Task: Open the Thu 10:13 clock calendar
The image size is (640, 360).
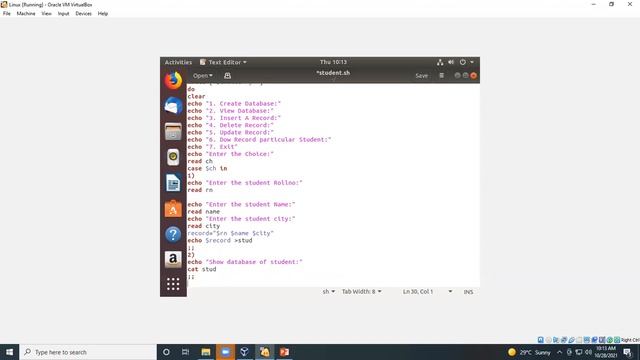Action: coord(333,62)
